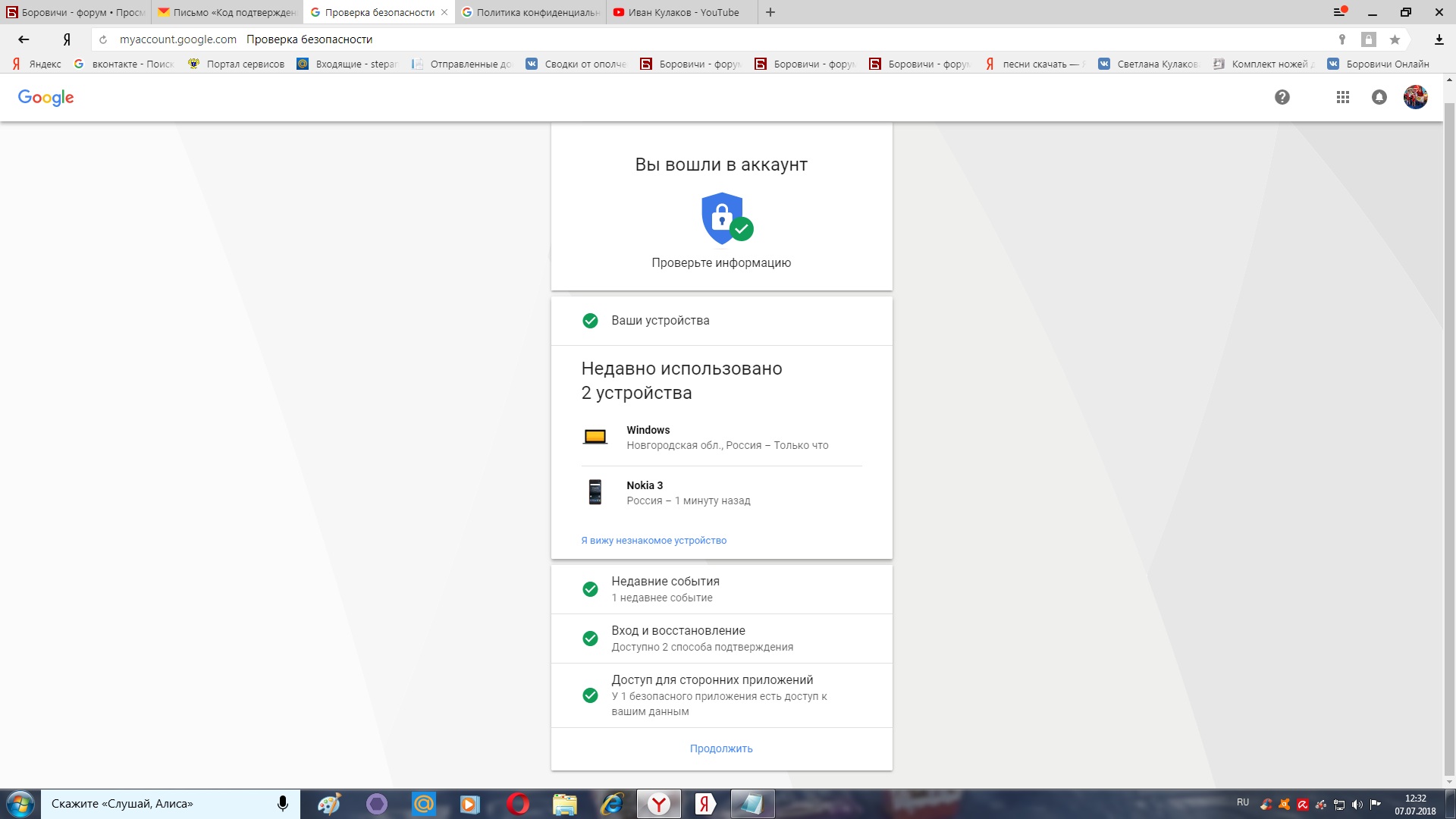Viewport: 1456px width, 819px height.
Task: Click the Alice search box in taskbar
Action: pos(171,804)
